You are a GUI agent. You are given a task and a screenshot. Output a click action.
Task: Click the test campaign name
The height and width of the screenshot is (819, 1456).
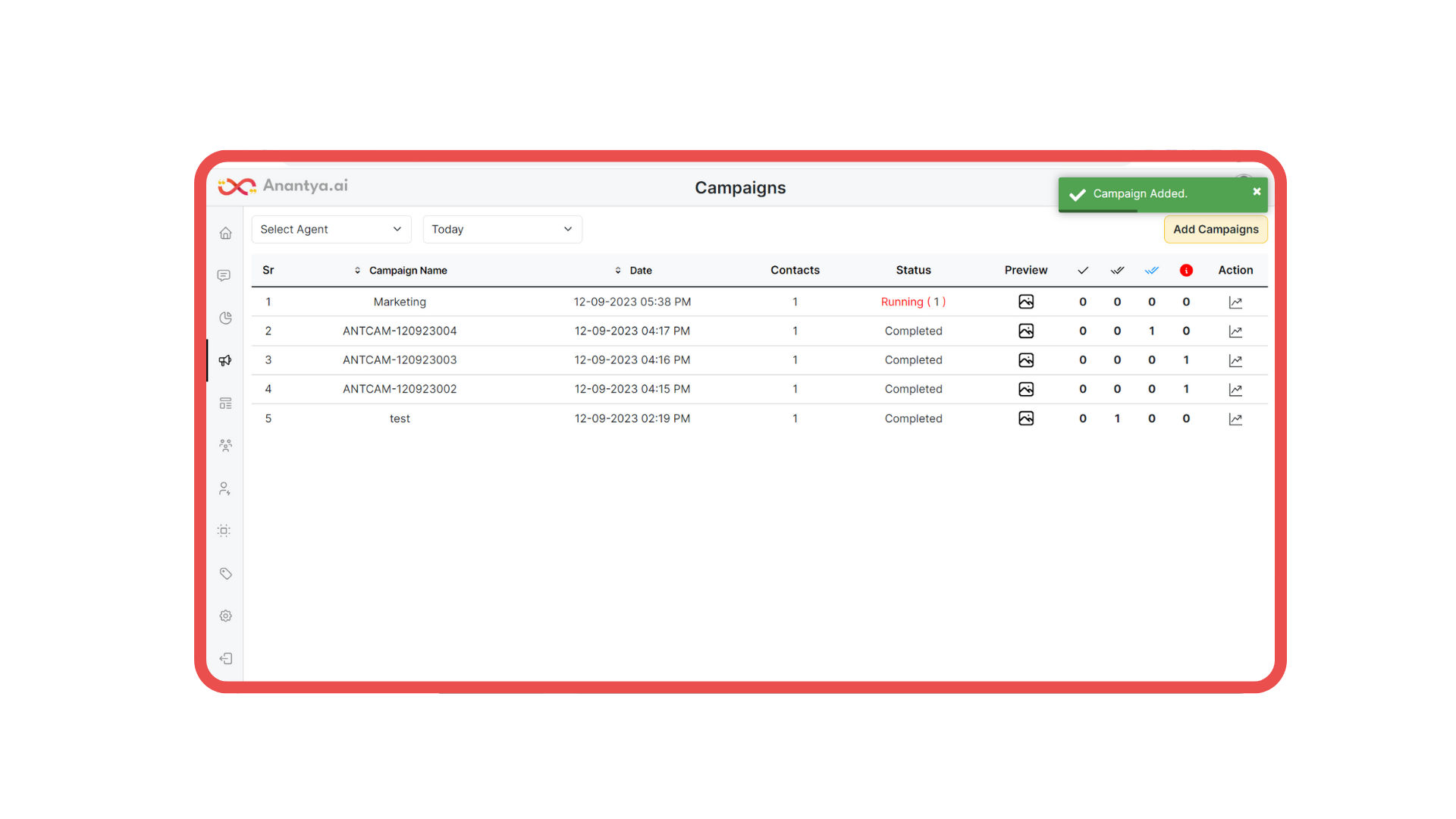click(x=400, y=419)
